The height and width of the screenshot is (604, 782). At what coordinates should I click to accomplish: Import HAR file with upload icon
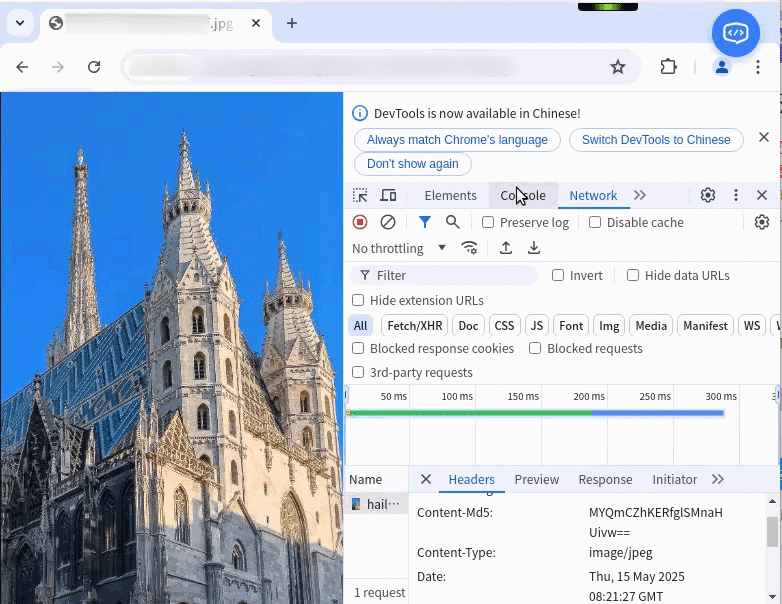click(506, 248)
